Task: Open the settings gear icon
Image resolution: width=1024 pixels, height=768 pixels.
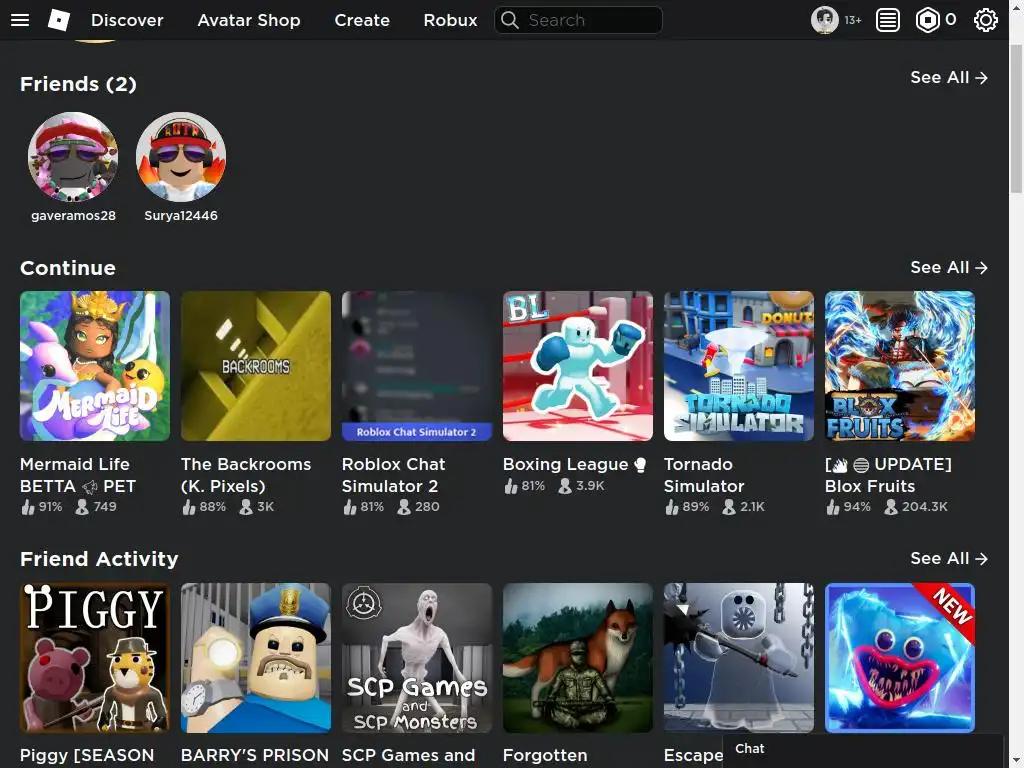Action: point(985,20)
